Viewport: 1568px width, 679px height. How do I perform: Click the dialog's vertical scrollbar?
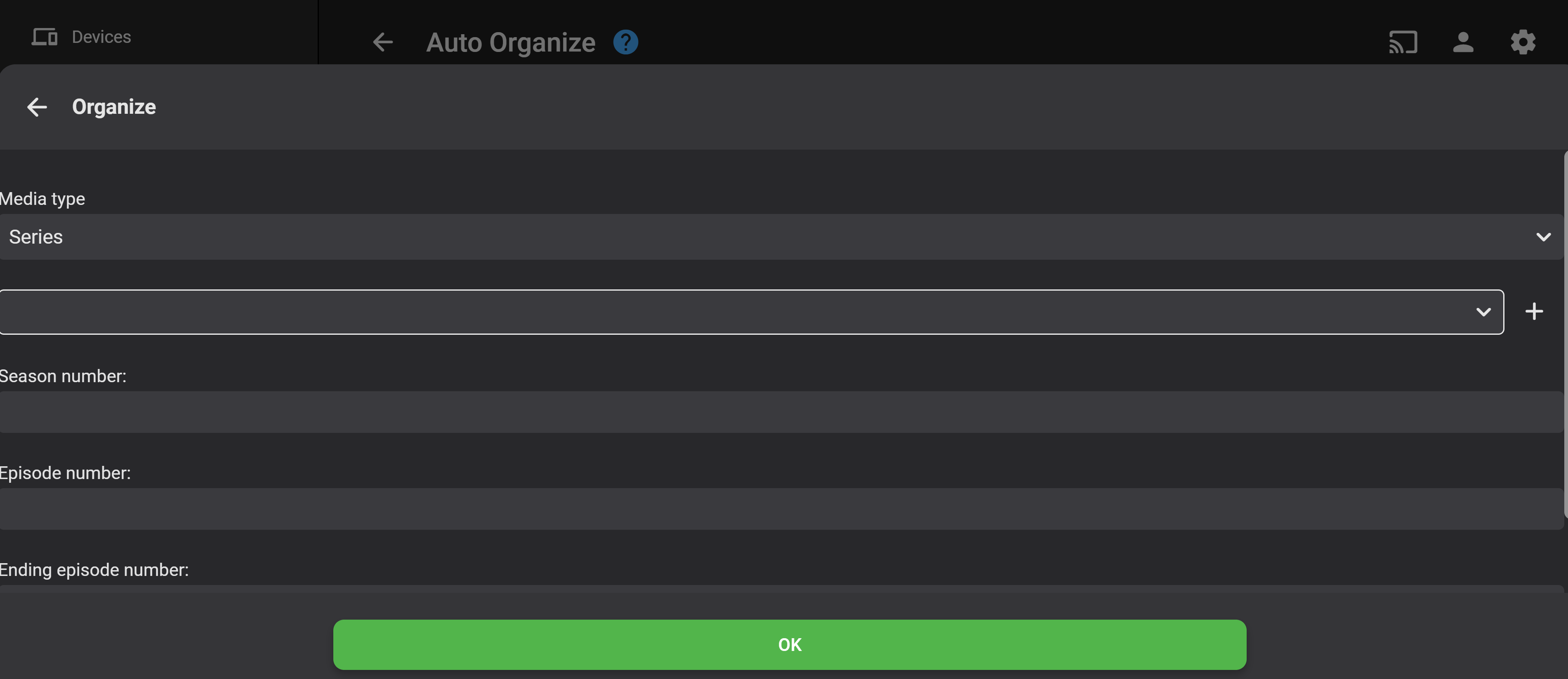coord(1565,335)
